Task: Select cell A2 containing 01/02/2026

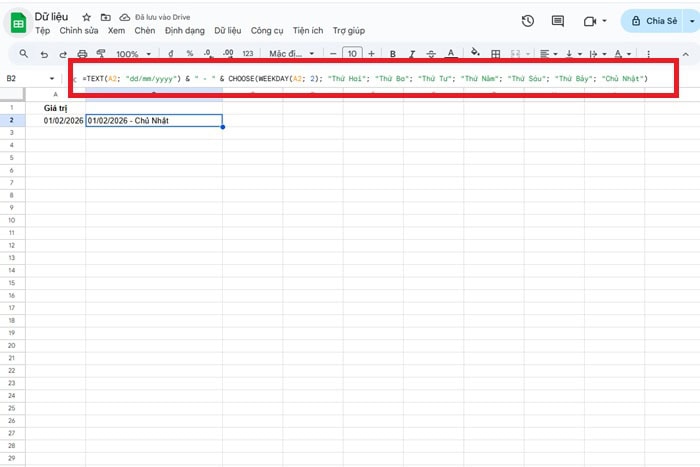Action: point(55,120)
